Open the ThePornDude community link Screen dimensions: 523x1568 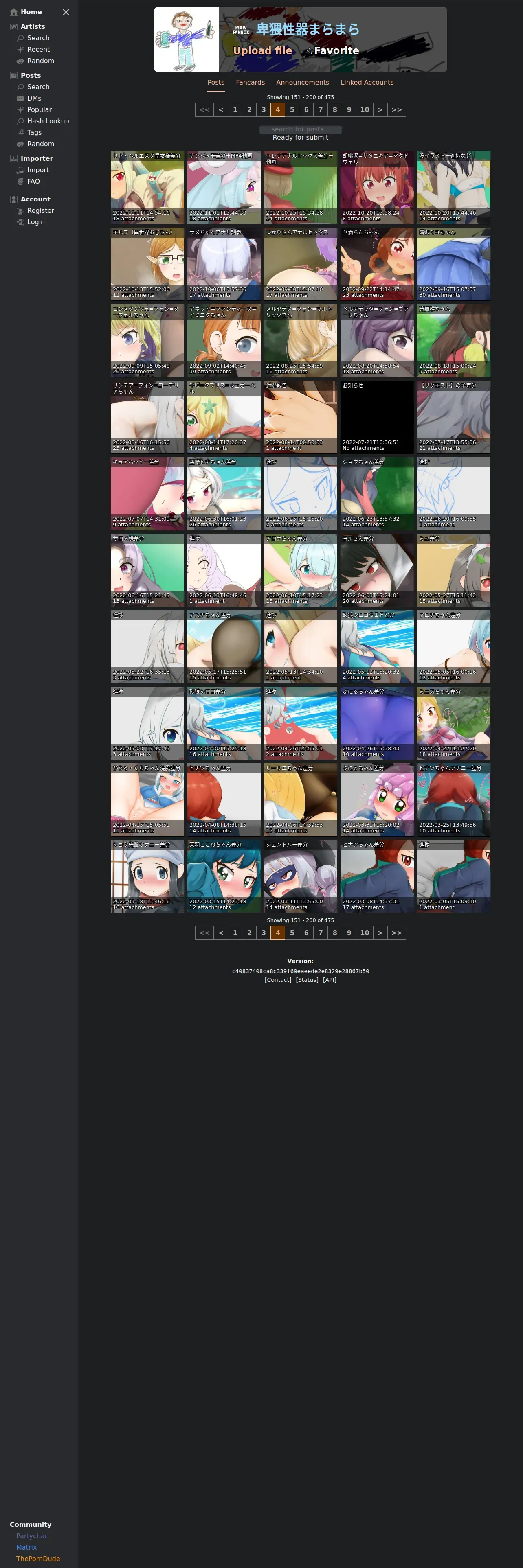pyautogui.click(x=38, y=1559)
